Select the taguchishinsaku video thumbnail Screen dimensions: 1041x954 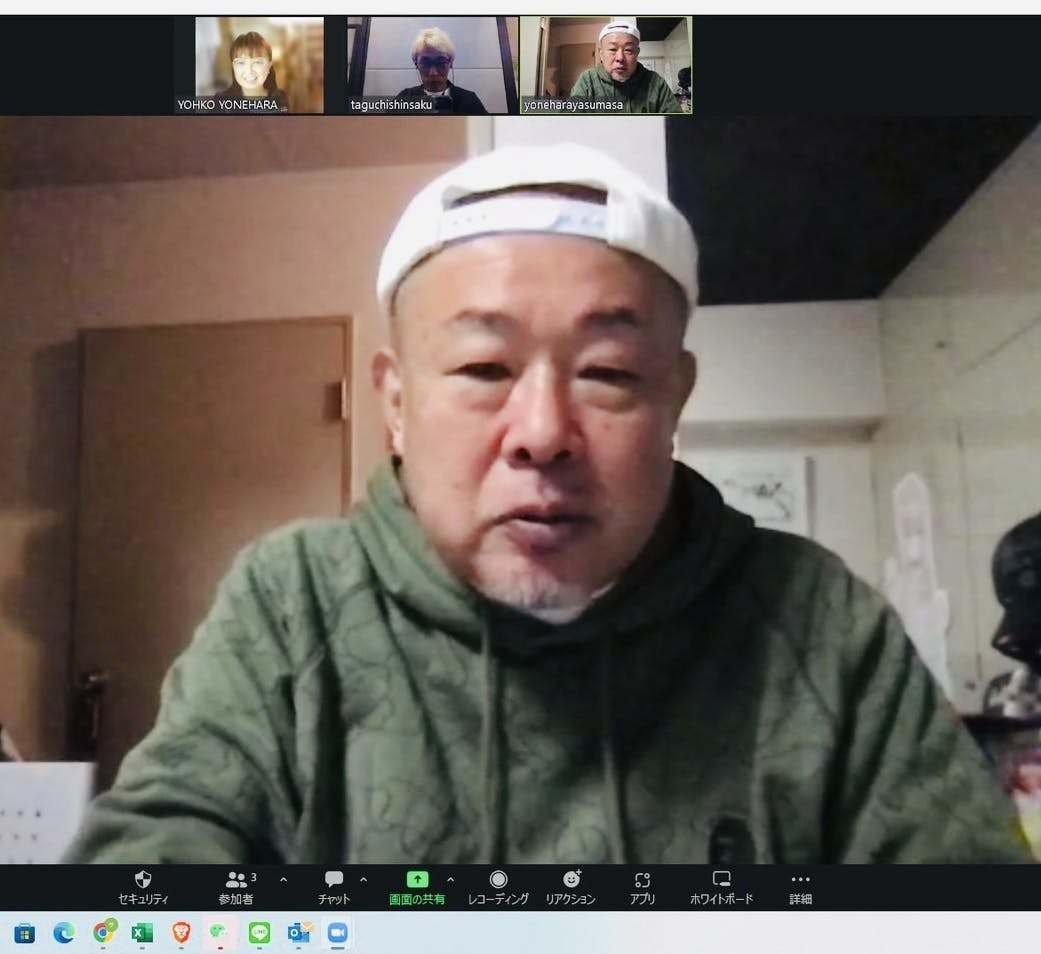click(432, 64)
